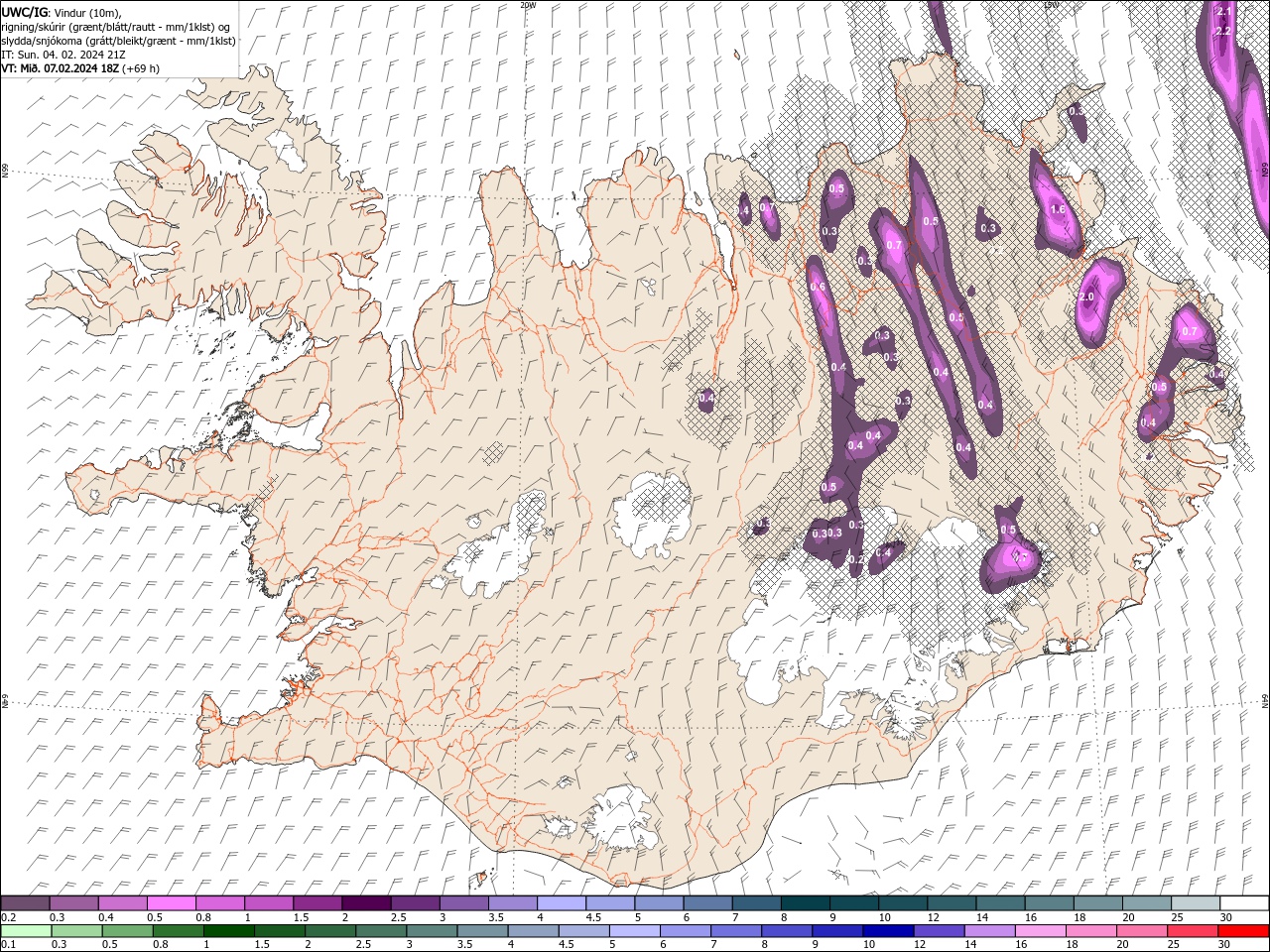The width and height of the screenshot is (1270, 952).
Task: Click the 2.1 value in the top-right snow band
Action: pos(1223,12)
